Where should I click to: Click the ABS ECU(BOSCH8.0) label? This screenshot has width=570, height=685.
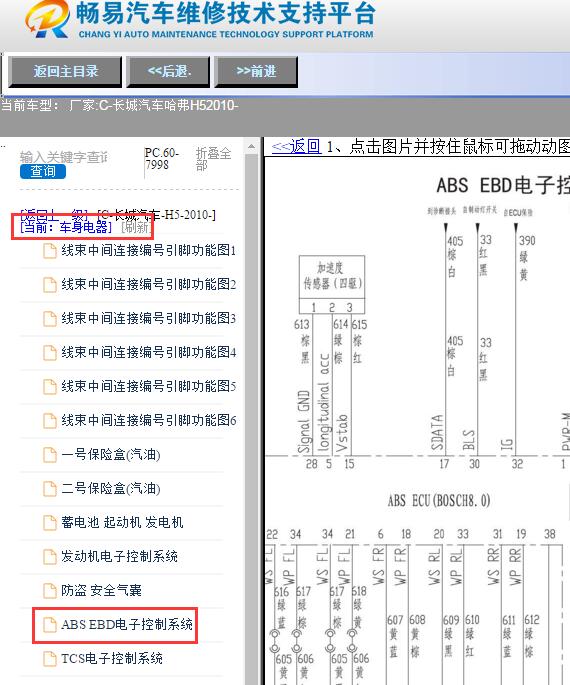point(439,501)
